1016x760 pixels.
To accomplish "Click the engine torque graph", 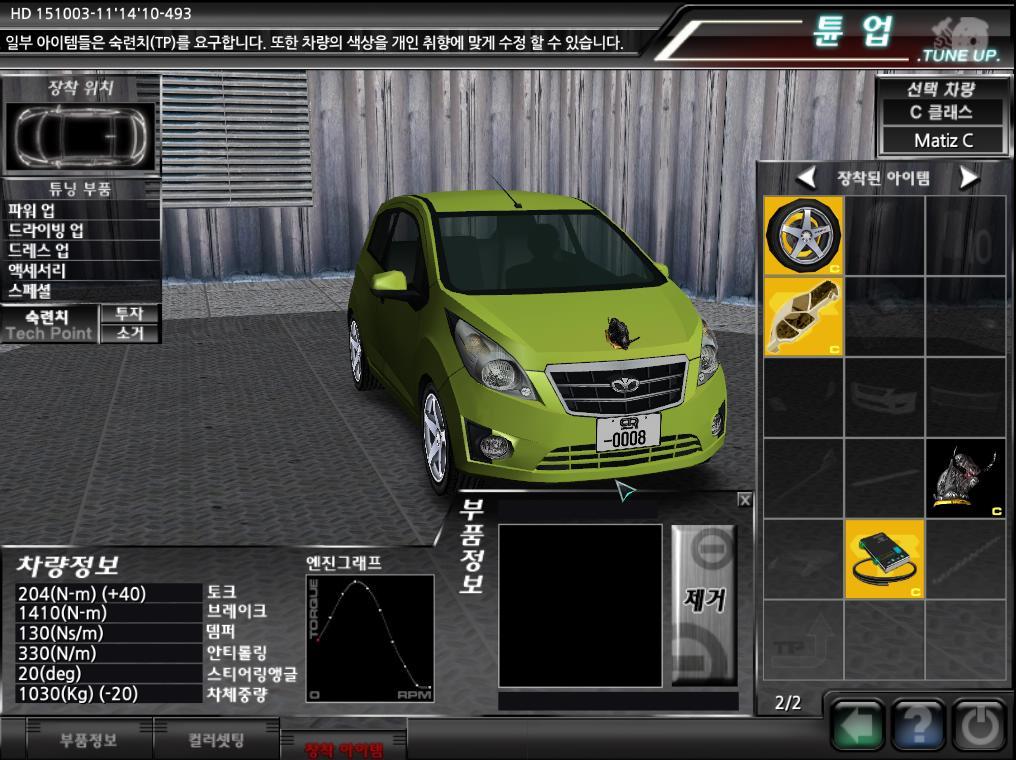I will pos(370,638).
